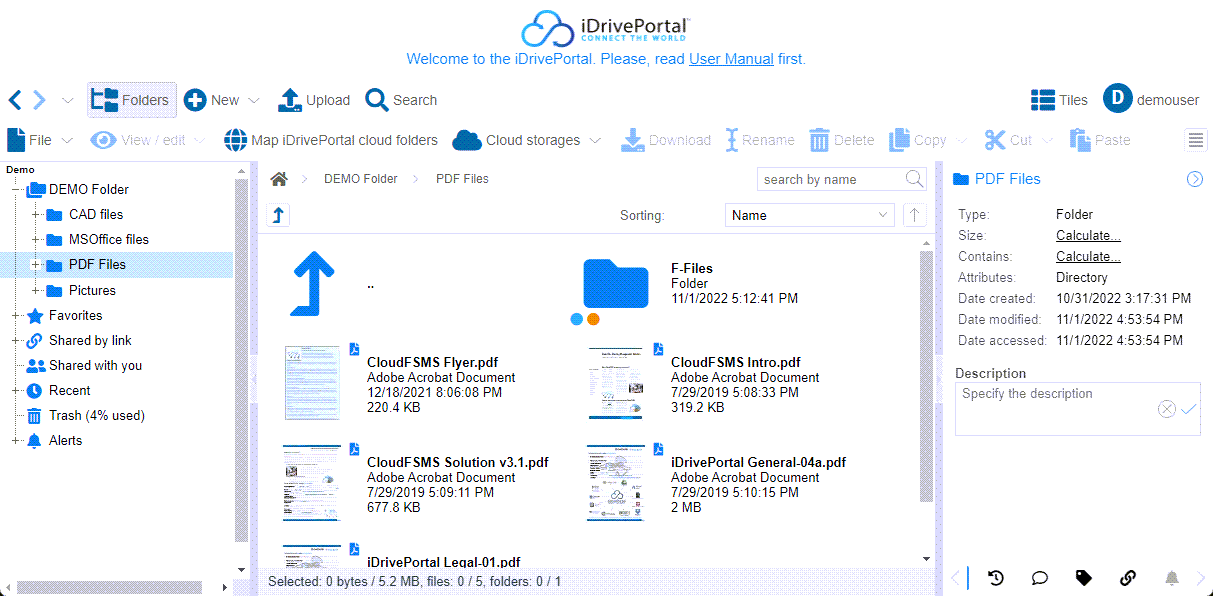Open the comments icon in details panel
The height and width of the screenshot is (596, 1213).
(1040, 578)
